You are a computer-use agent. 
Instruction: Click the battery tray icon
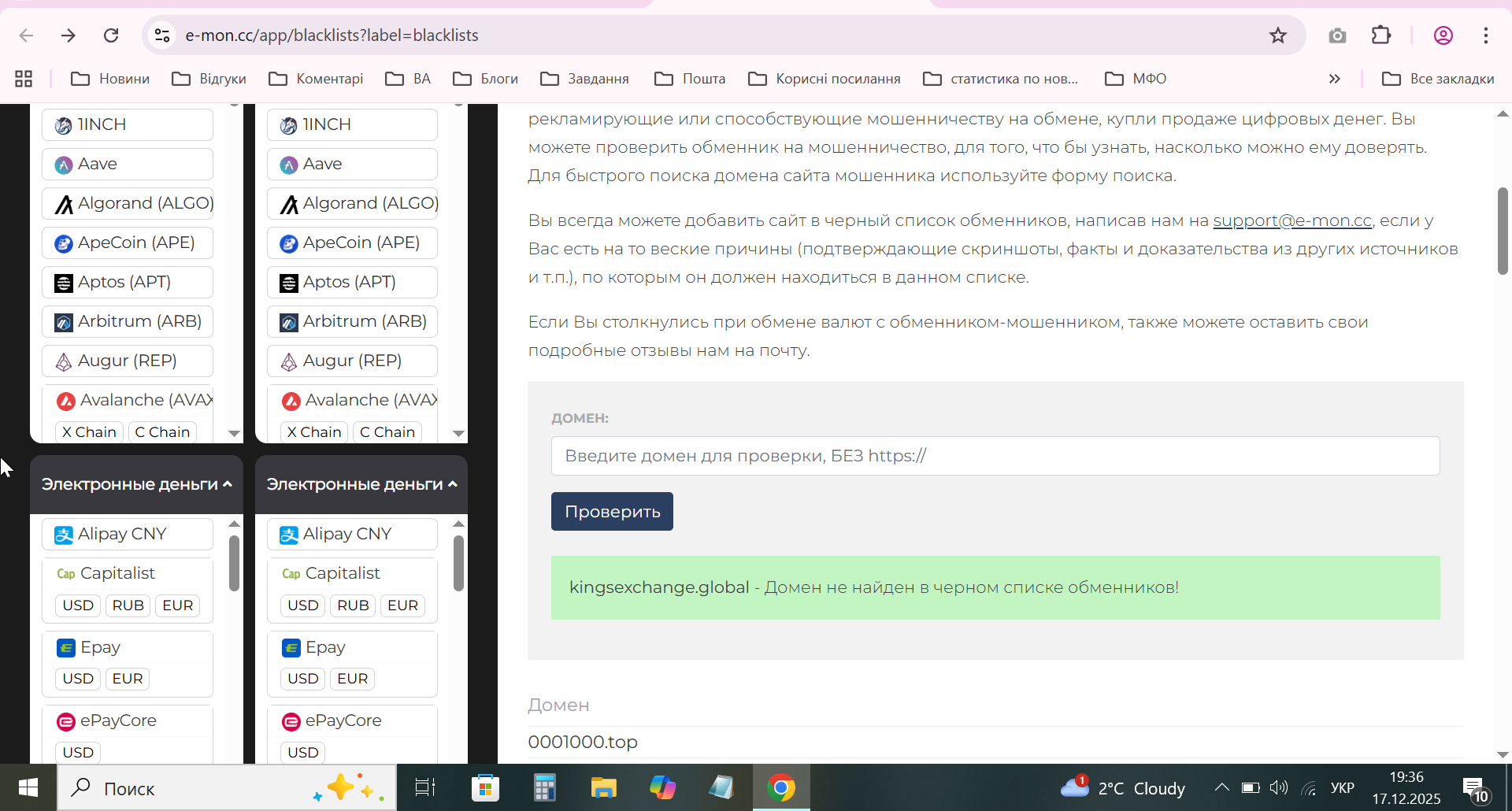click(x=1251, y=788)
